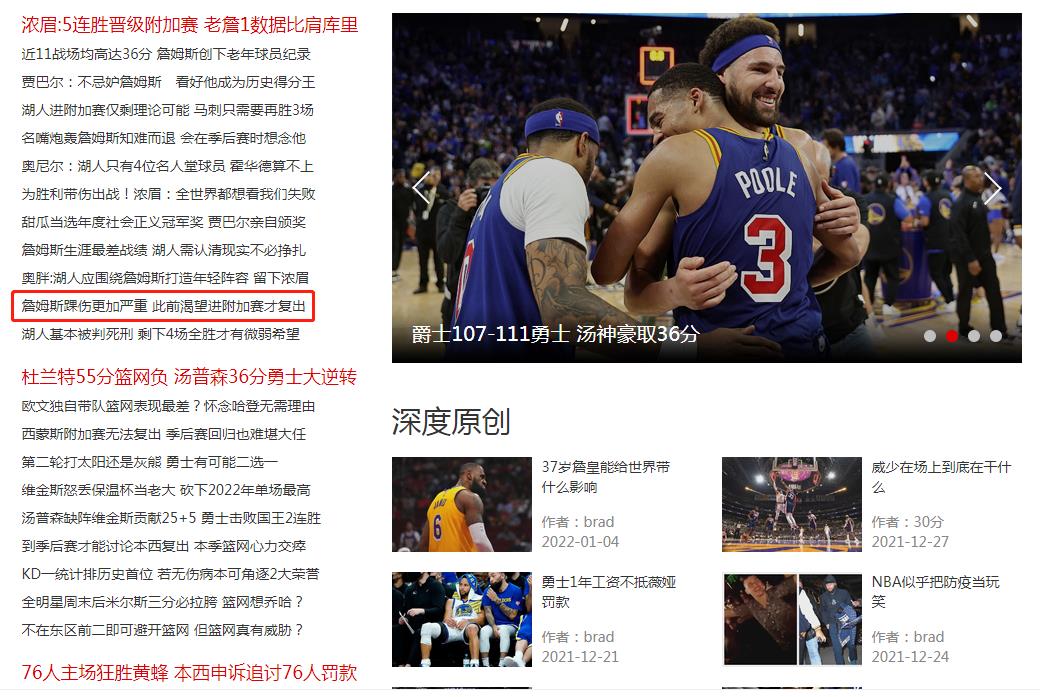Select the active red carousel dot
The width and height of the screenshot is (1040, 697).
952,336
